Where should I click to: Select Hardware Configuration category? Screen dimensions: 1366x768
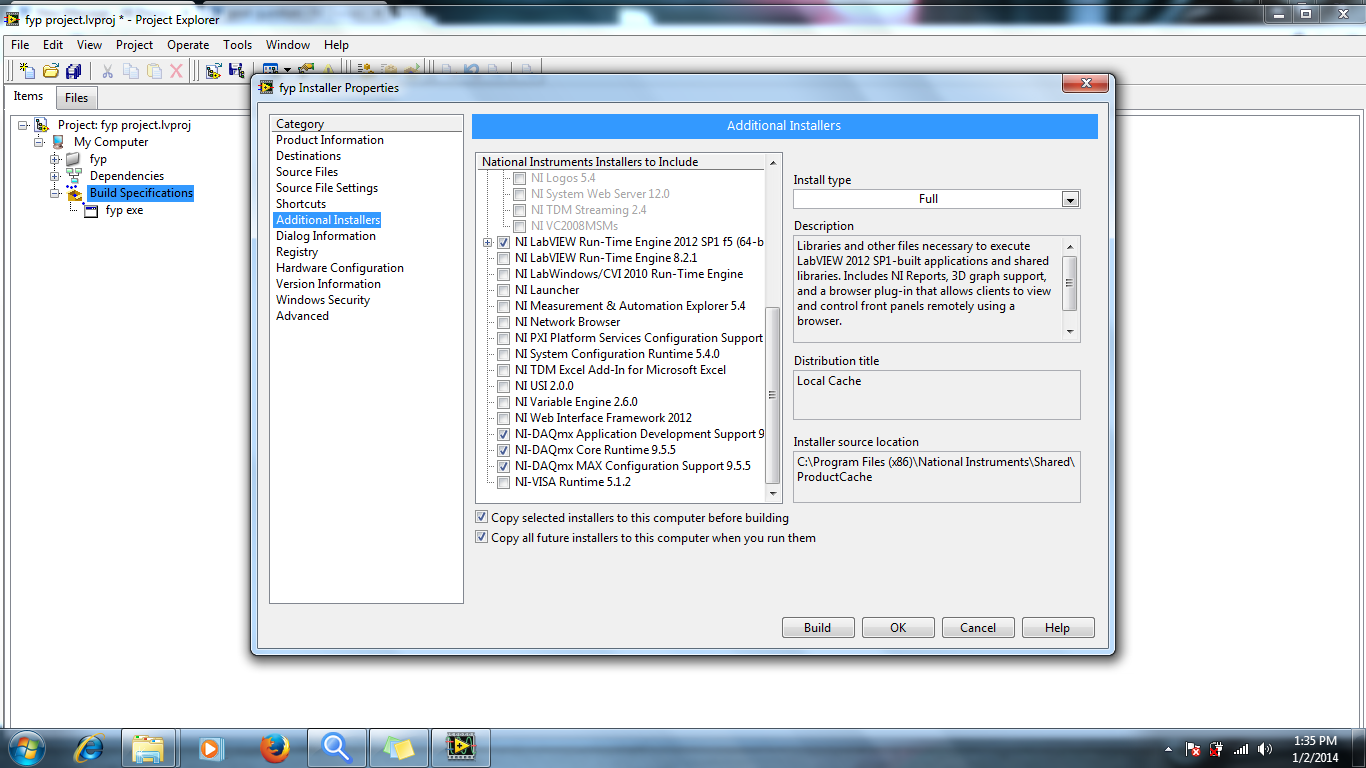pyautogui.click(x=340, y=268)
